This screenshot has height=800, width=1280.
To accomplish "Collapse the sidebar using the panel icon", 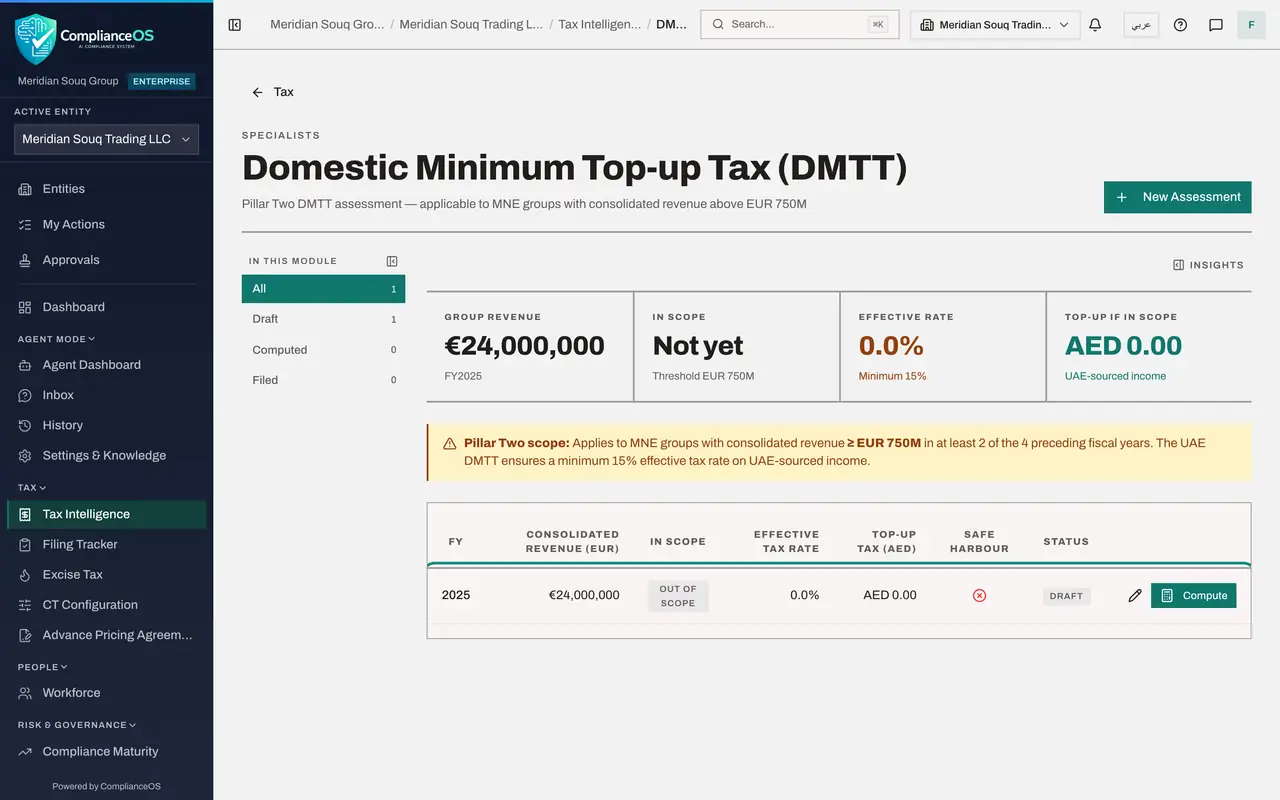I will 235,24.
